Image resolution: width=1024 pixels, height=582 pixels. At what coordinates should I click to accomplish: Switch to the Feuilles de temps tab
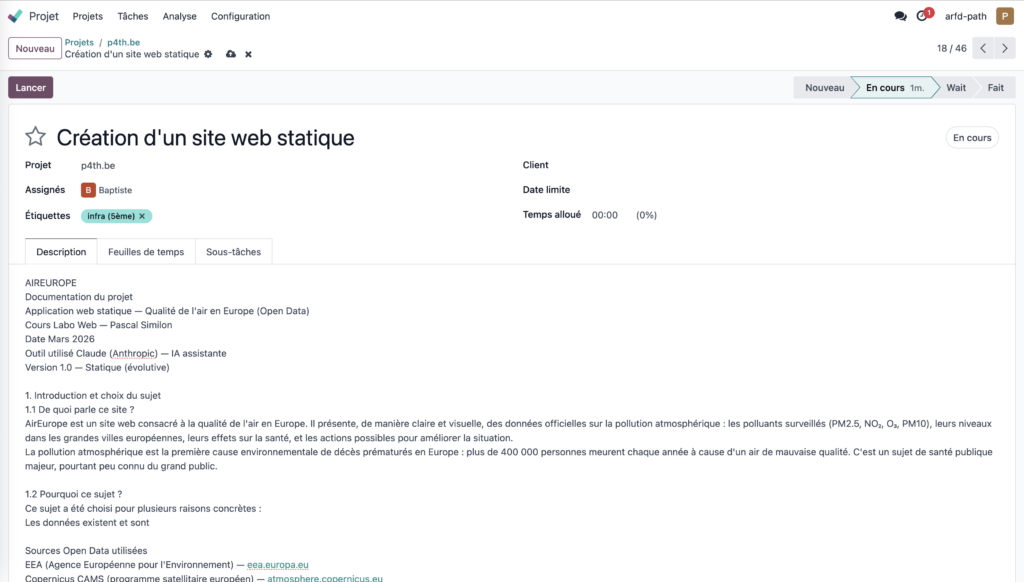(146, 252)
